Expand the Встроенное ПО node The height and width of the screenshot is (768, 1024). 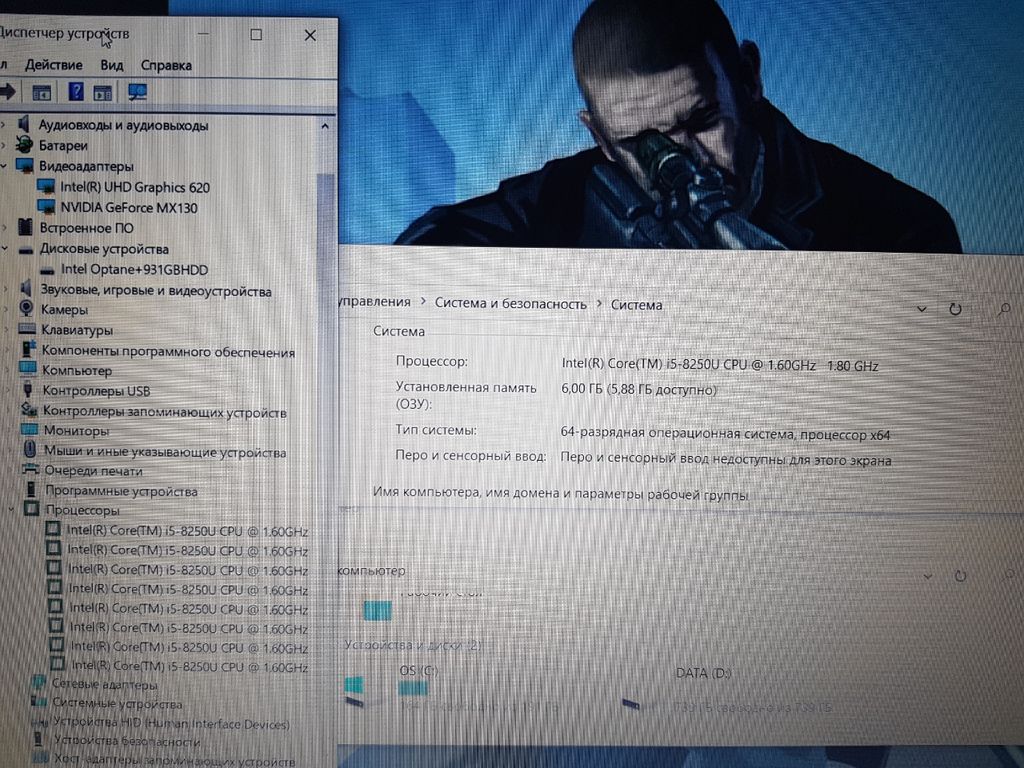[5, 228]
